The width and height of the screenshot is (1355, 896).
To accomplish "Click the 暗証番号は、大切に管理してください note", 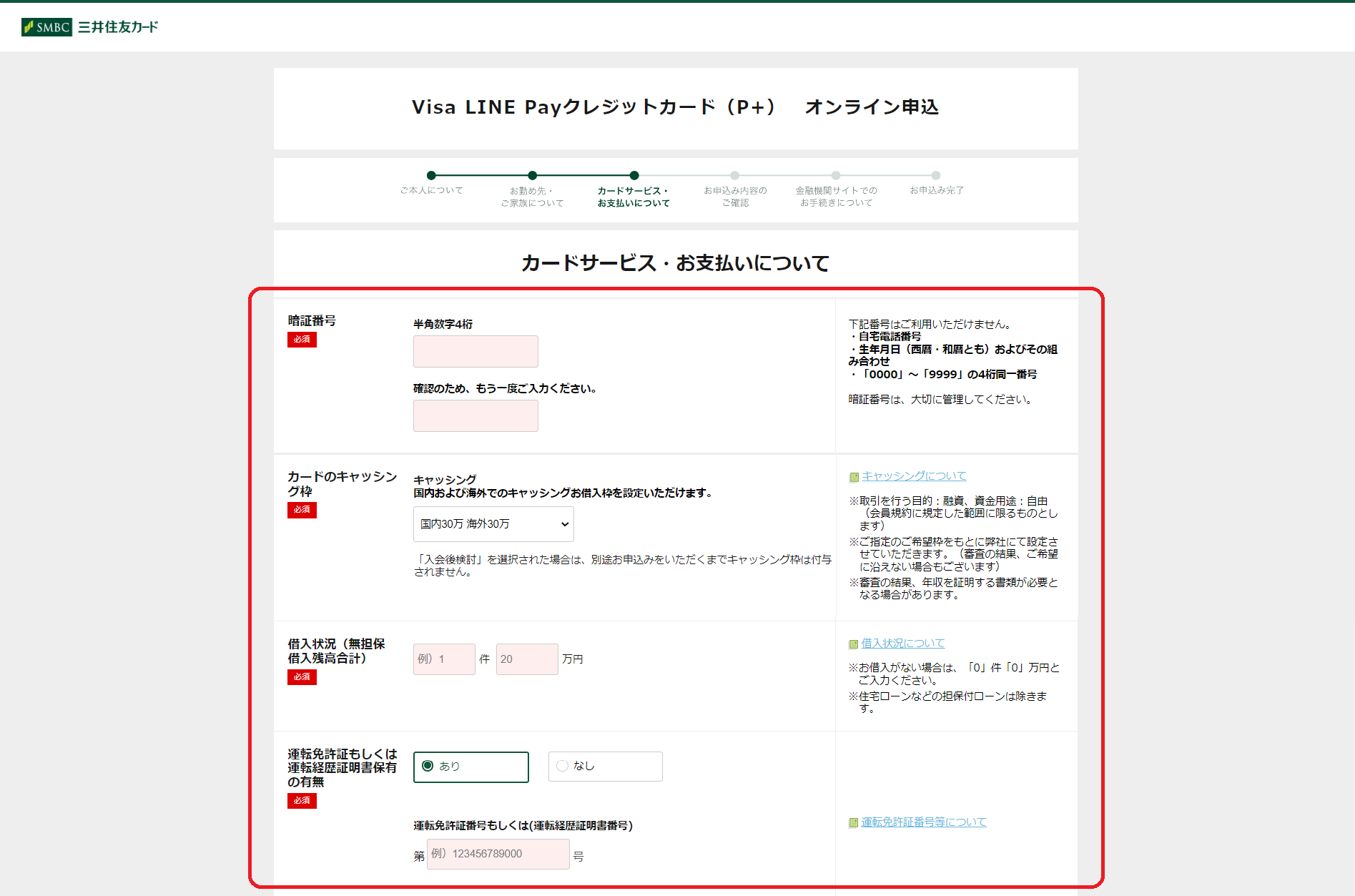I will point(940,400).
